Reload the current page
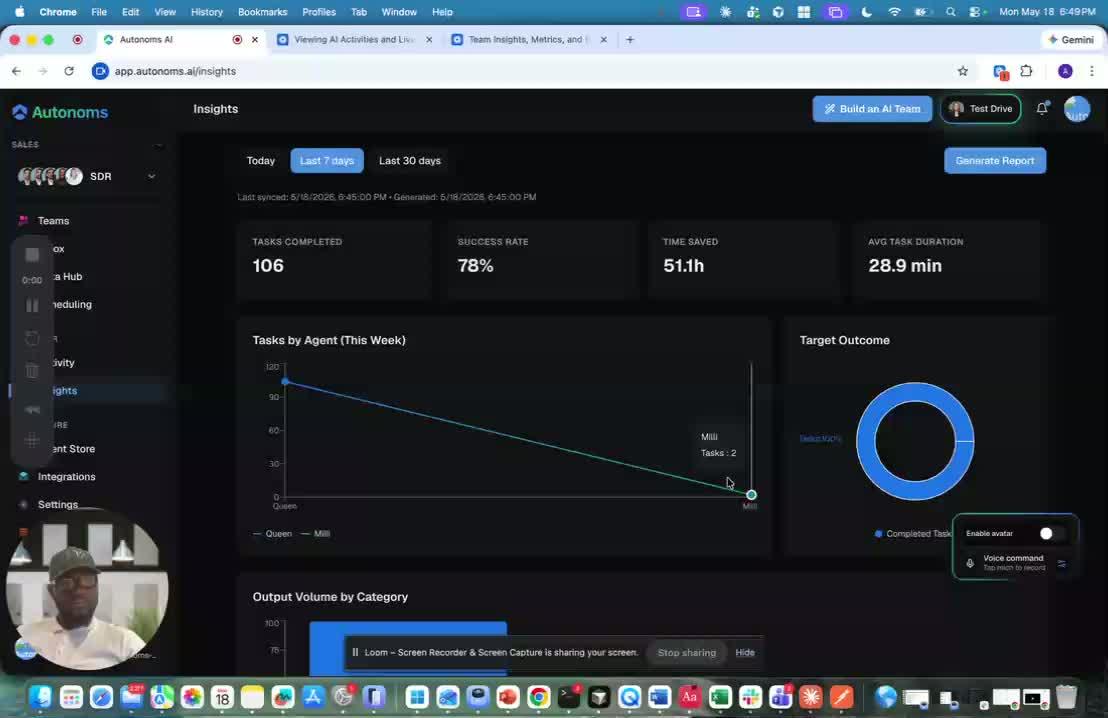 click(x=69, y=71)
